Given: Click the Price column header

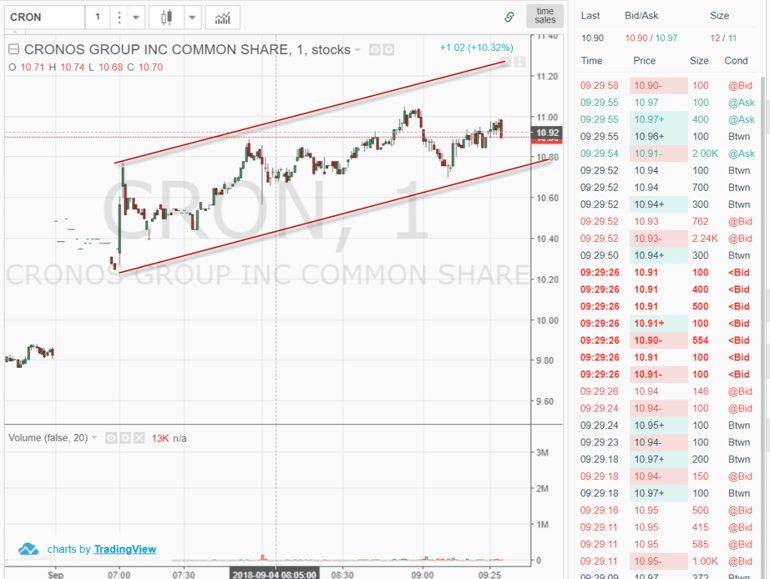Looking at the screenshot, I should coord(645,61).
